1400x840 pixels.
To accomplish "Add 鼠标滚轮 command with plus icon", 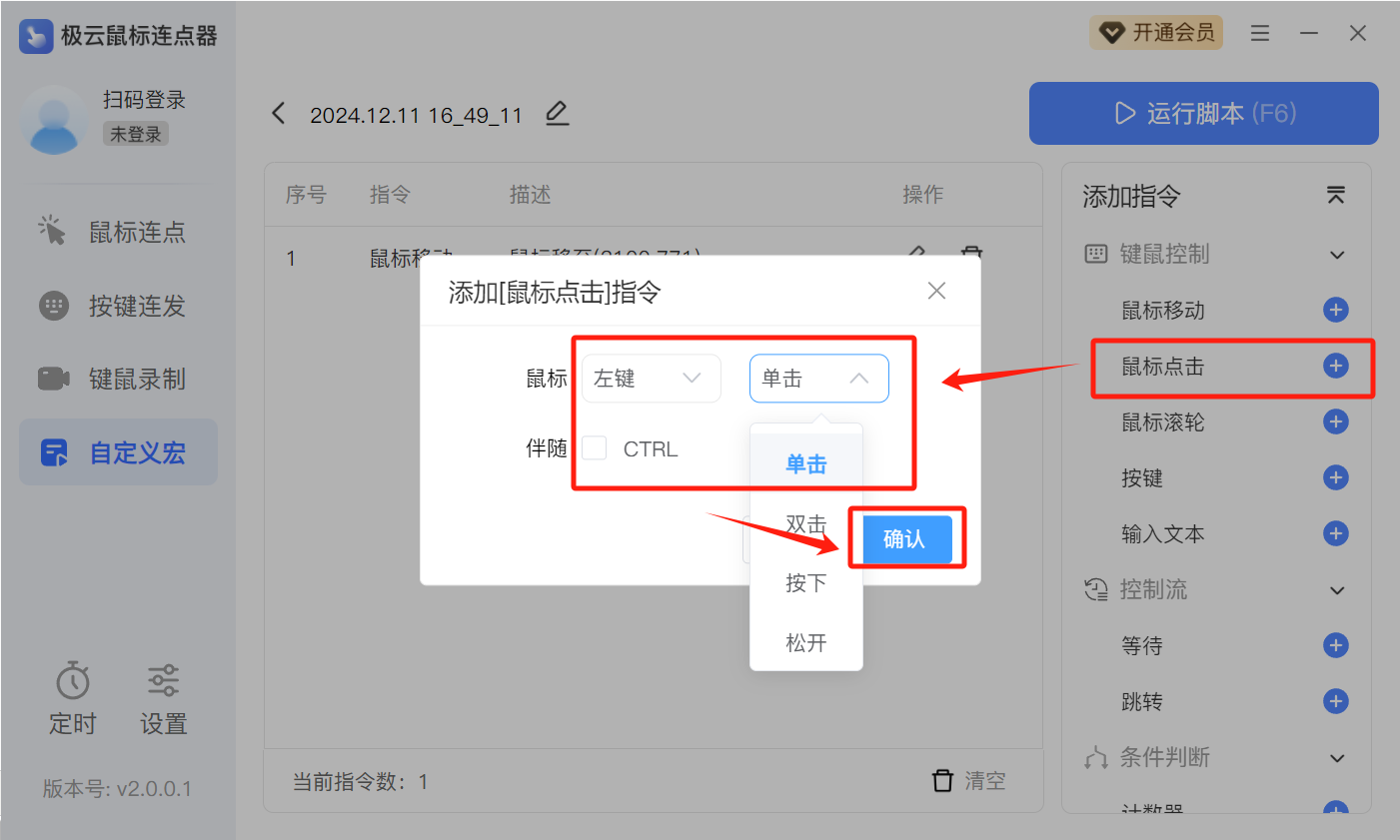I will point(1335,421).
